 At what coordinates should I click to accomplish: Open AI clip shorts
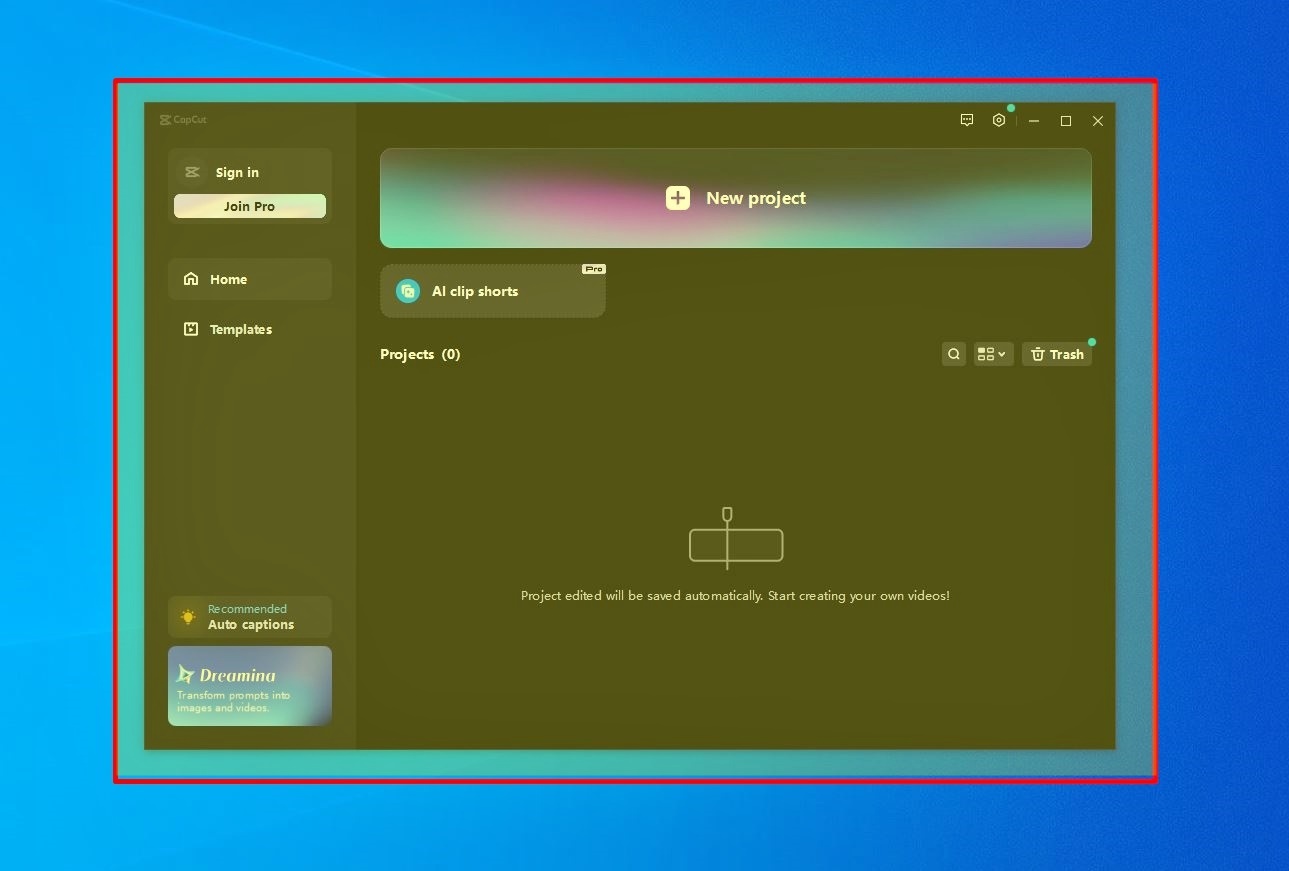click(x=493, y=291)
